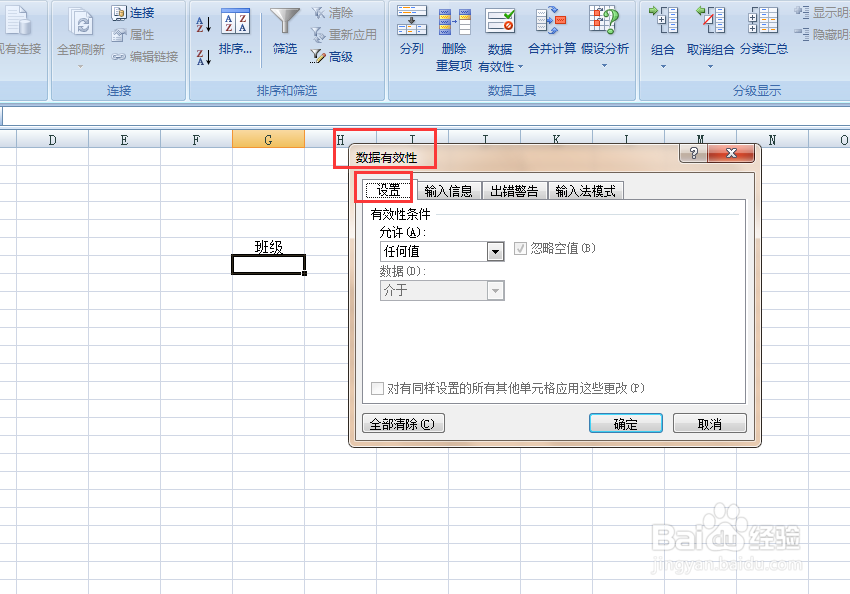Screen dimensions: 850x594
Task: Switch to Input Message (输入信息) tab
Action: coord(448,191)
